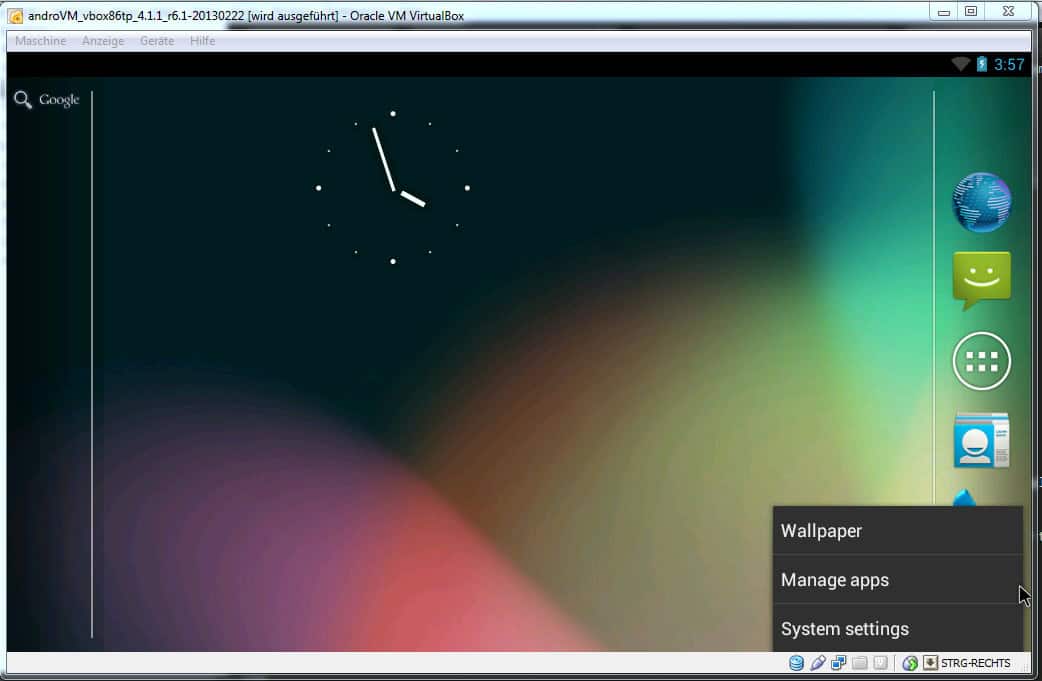This screenshot has height=681, width=1042.
Task: Open the Hilfe menu
Action: (202, 41)
